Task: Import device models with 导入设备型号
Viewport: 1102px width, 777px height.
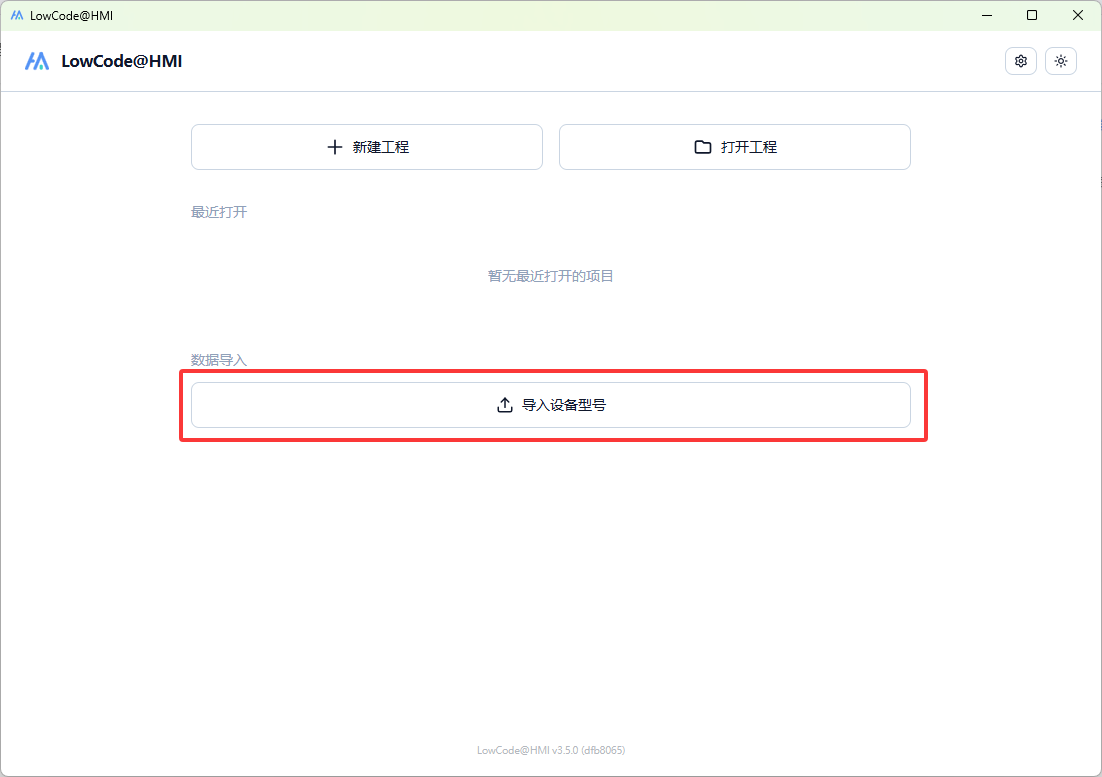Action: click(551, 405)
